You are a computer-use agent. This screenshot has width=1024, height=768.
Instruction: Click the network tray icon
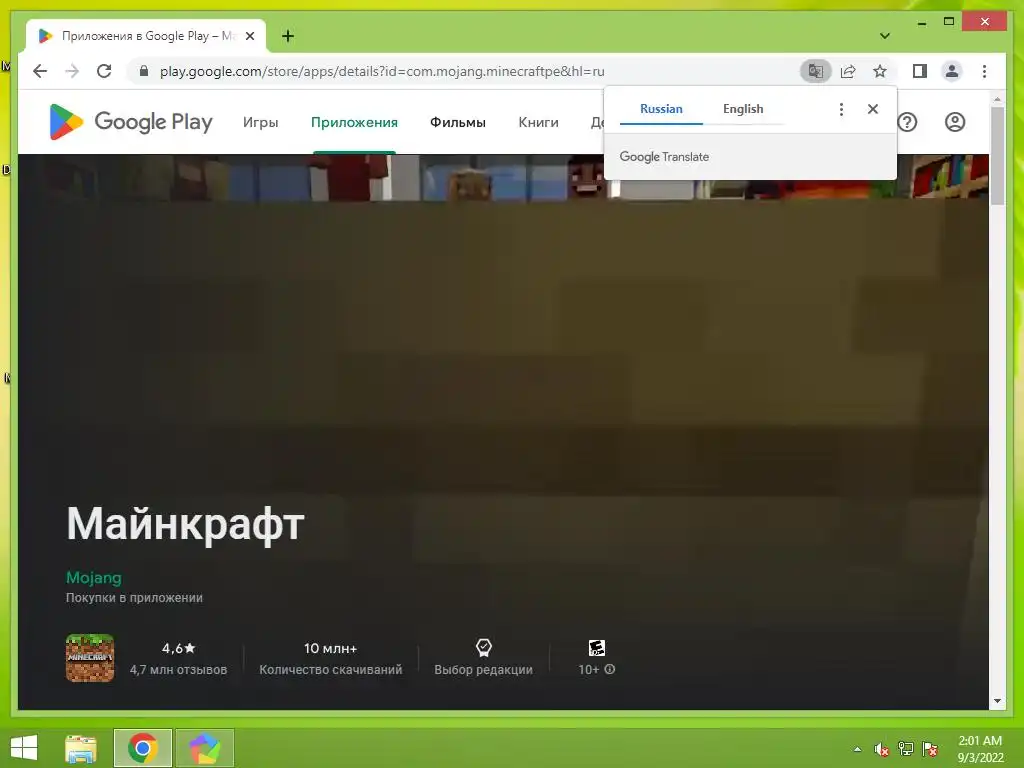click(906, 749)
